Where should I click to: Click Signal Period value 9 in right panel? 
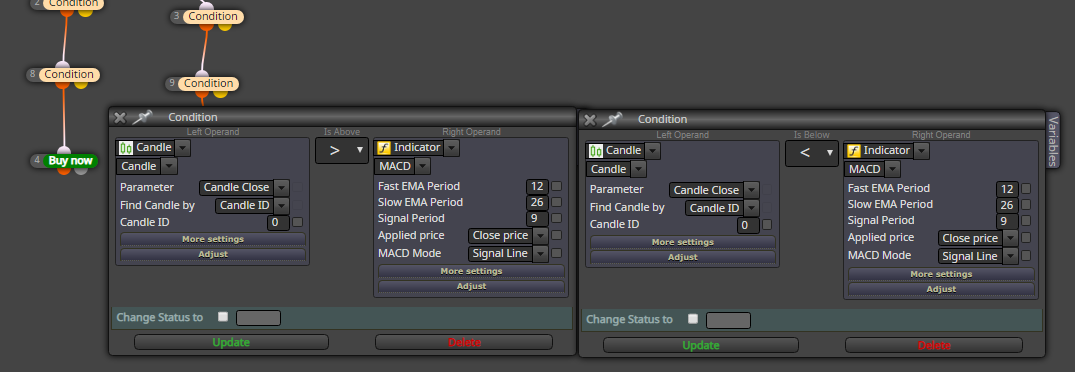pos(1007,221)
